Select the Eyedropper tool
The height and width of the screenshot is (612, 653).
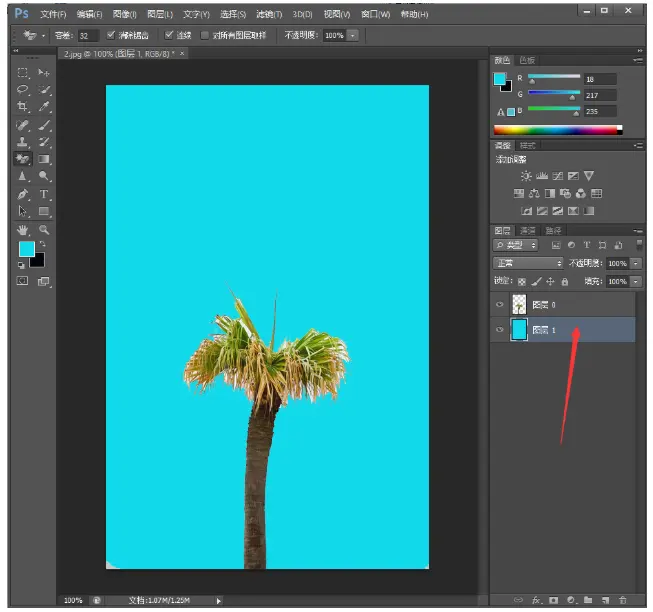[x=44, y=107]
